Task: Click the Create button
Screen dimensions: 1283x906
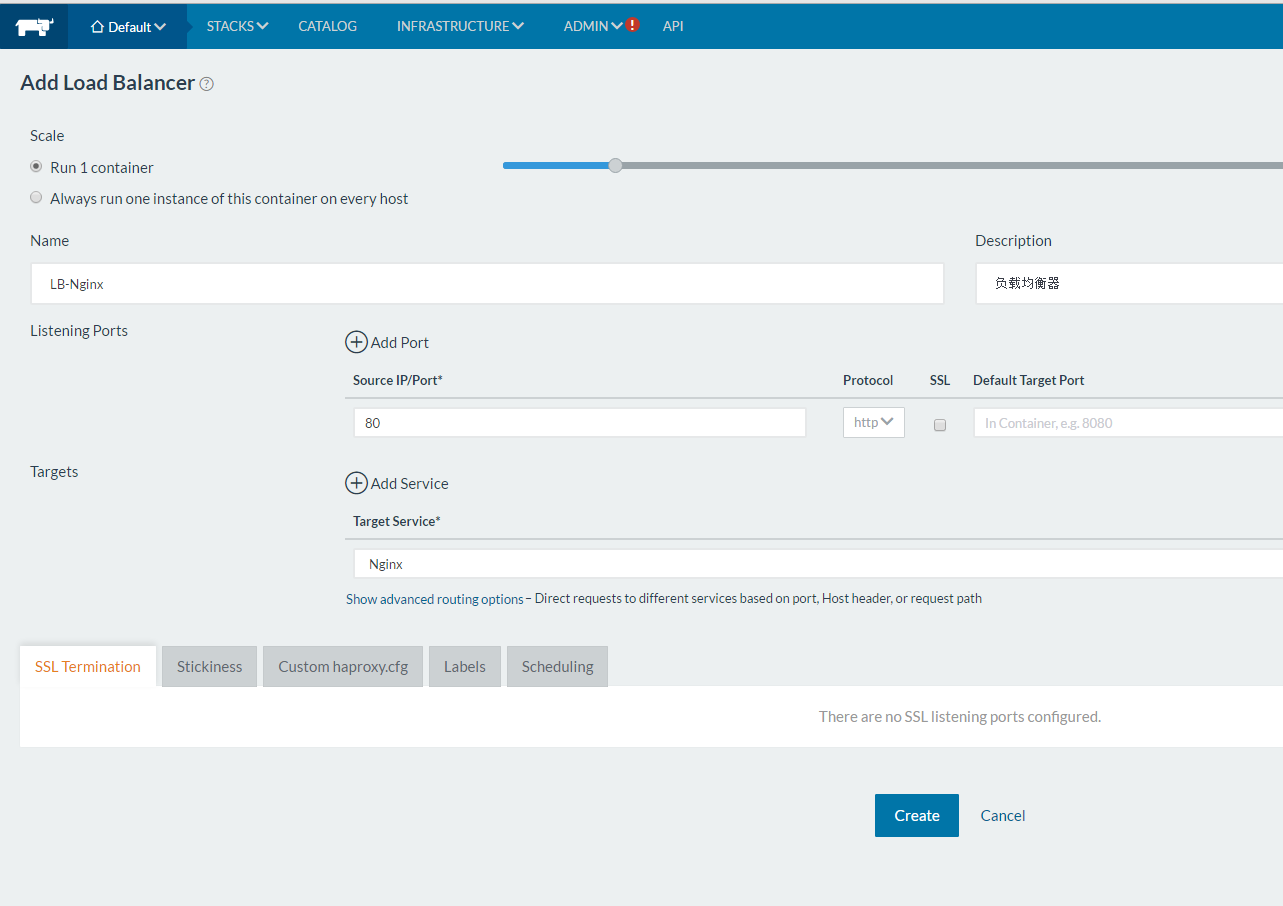Action: pyautogui.click(x=916, y=815)
